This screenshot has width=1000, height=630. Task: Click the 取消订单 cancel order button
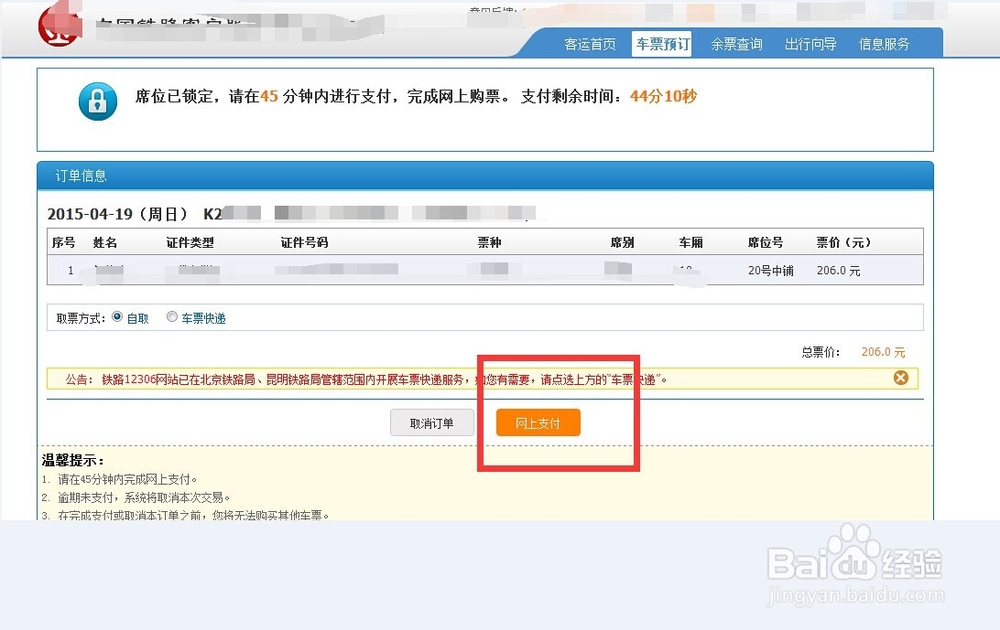click(432, 422)
